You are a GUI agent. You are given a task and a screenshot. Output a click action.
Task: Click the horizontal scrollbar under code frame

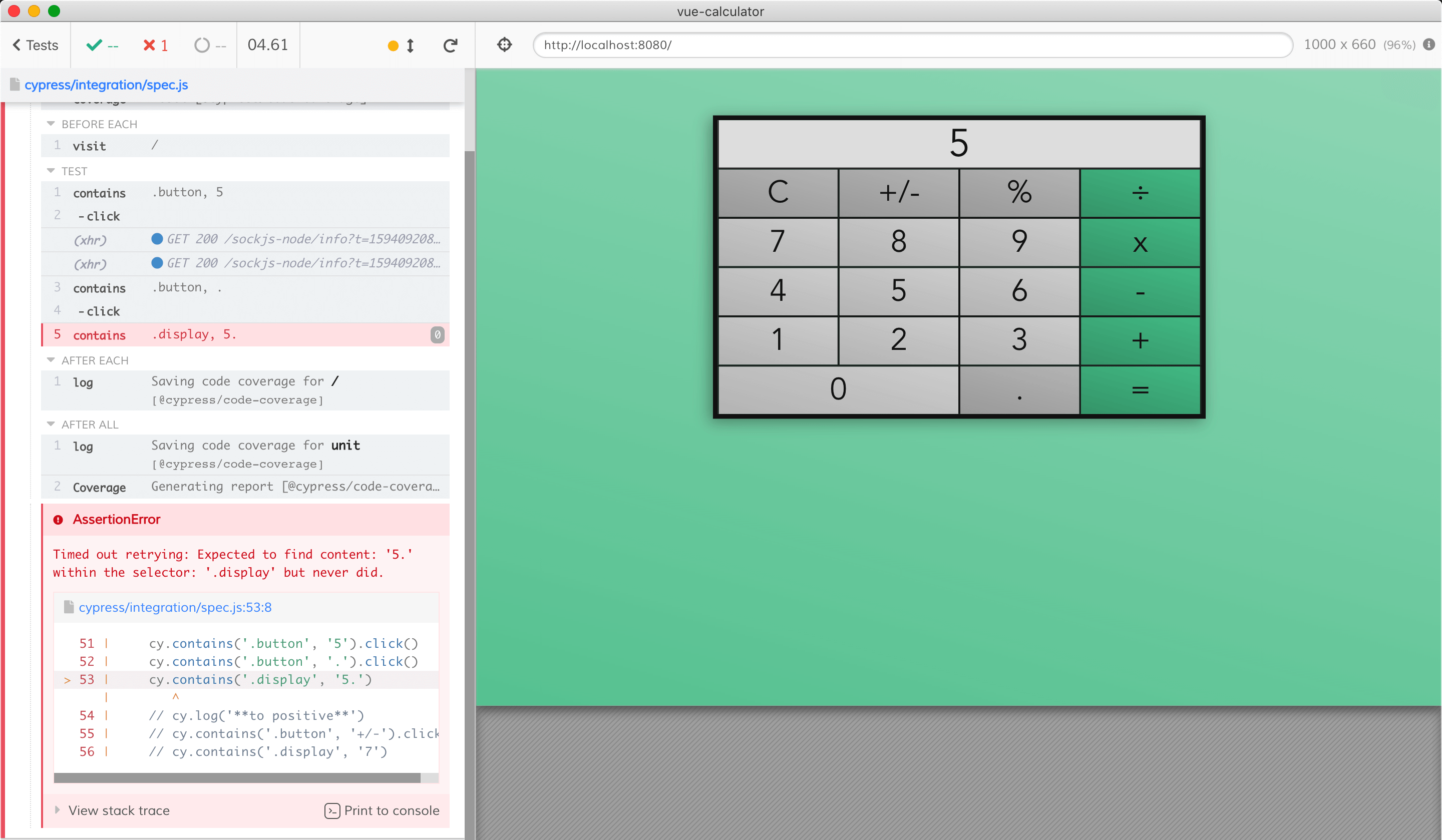pos(237,777)
